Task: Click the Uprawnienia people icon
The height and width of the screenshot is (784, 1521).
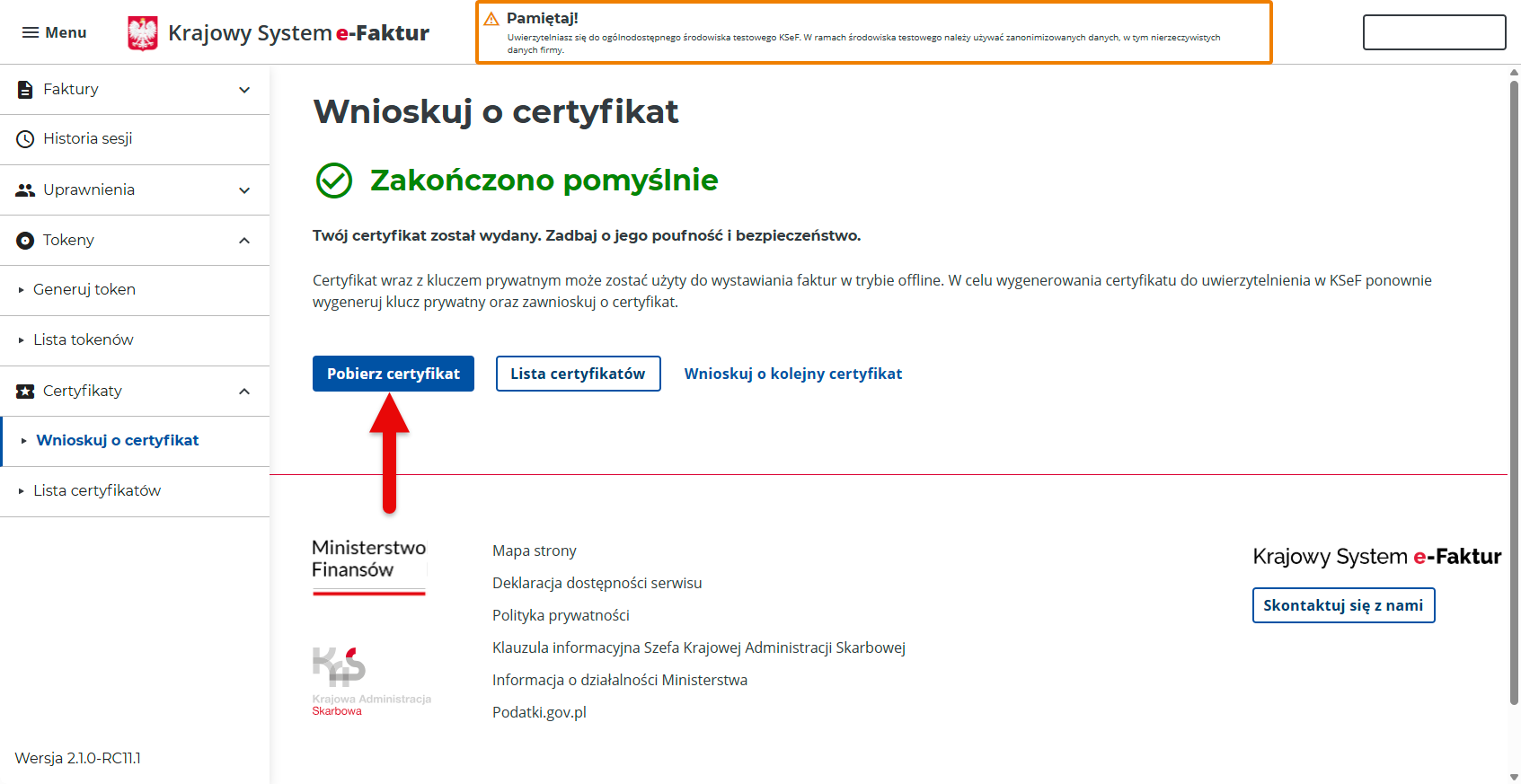Action: tap(25, 190)
